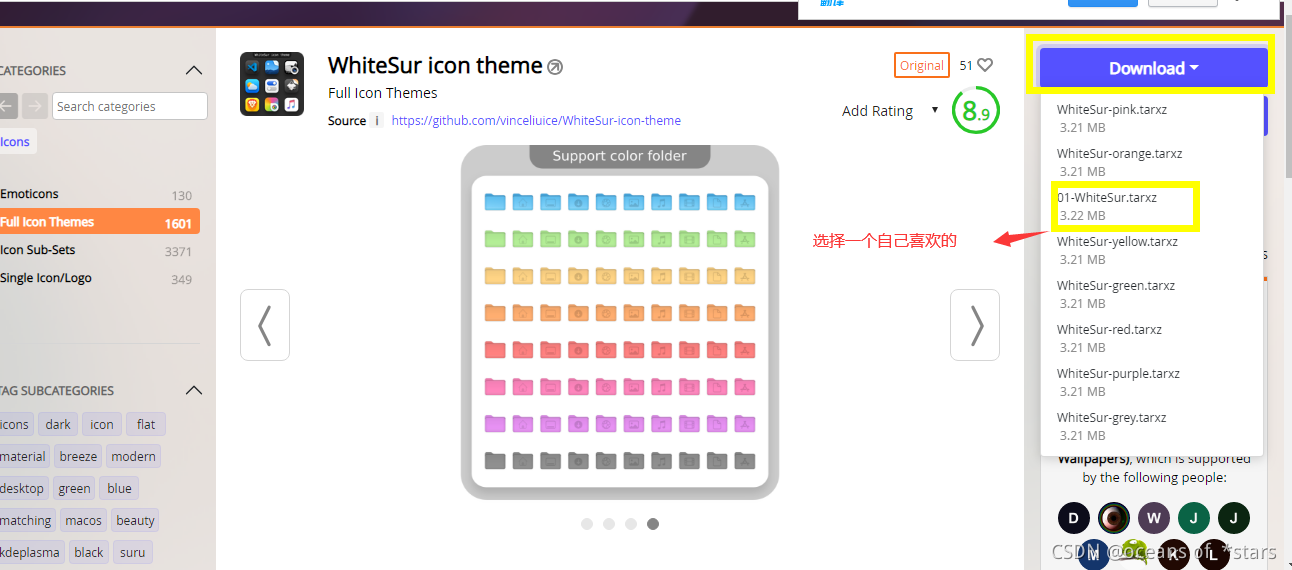Click the Source info icon
The width and height of the screenshot is (1292, 570).
[x=377, y=120]
